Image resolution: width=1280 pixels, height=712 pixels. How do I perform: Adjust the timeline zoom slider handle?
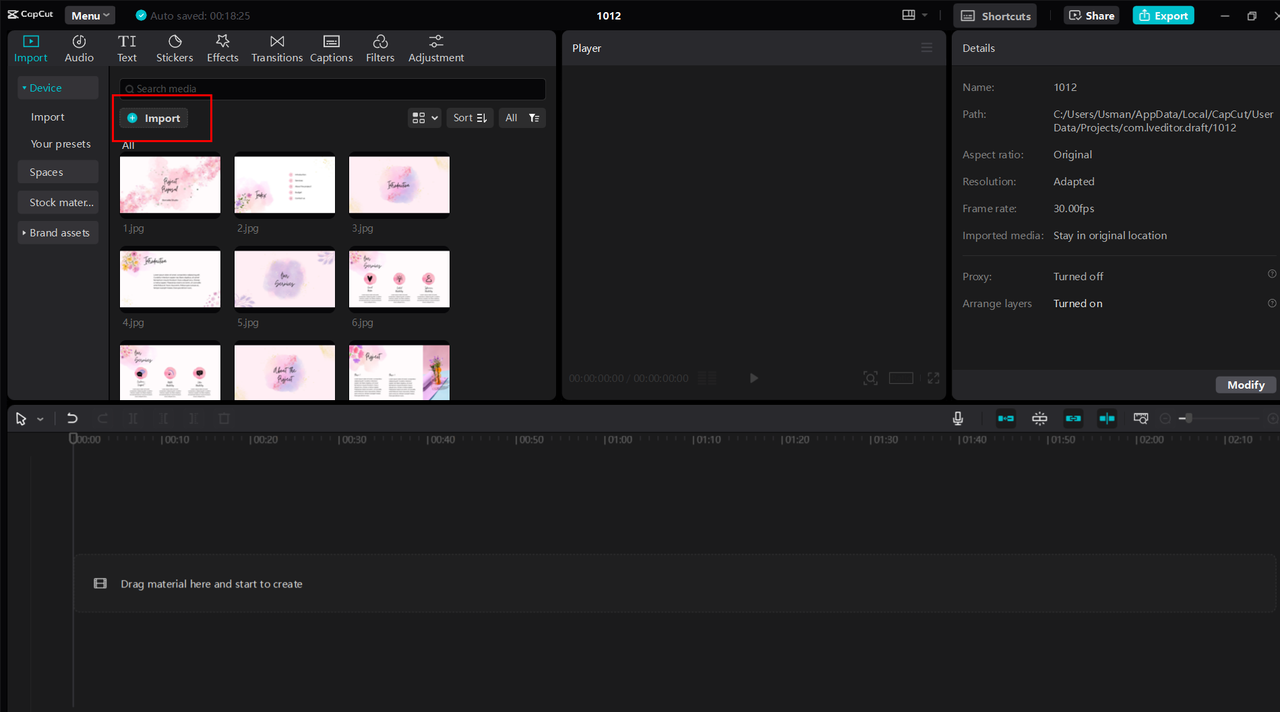[x=1187, y=418]
